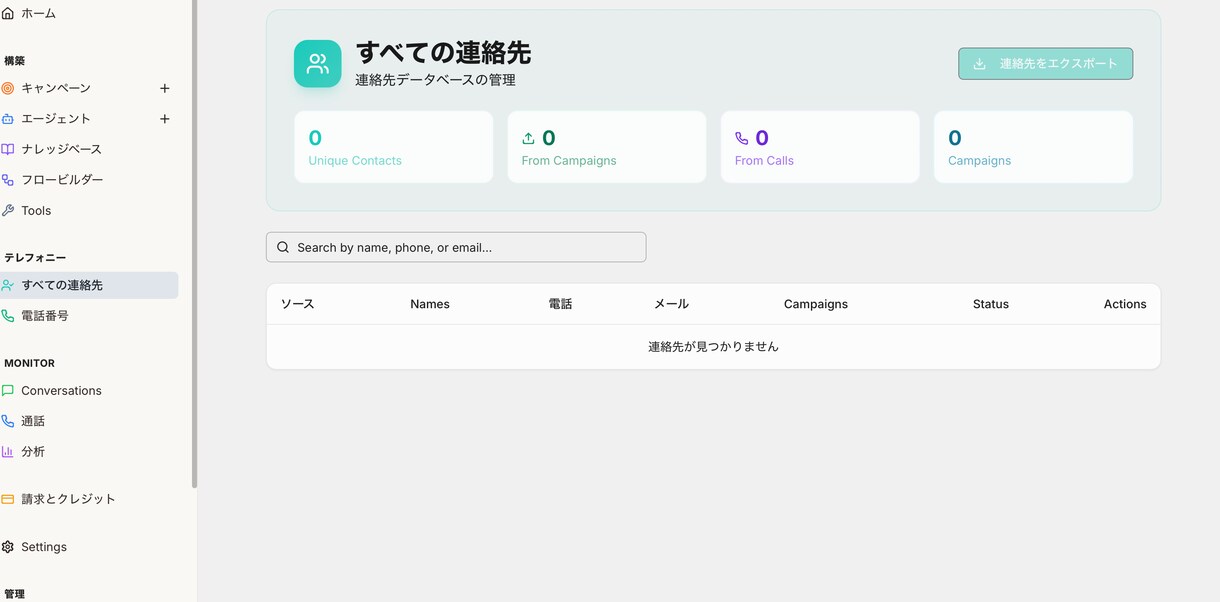Open 請求とクレジット page
Screen dimensions: 1220x602
pos(68,499)
